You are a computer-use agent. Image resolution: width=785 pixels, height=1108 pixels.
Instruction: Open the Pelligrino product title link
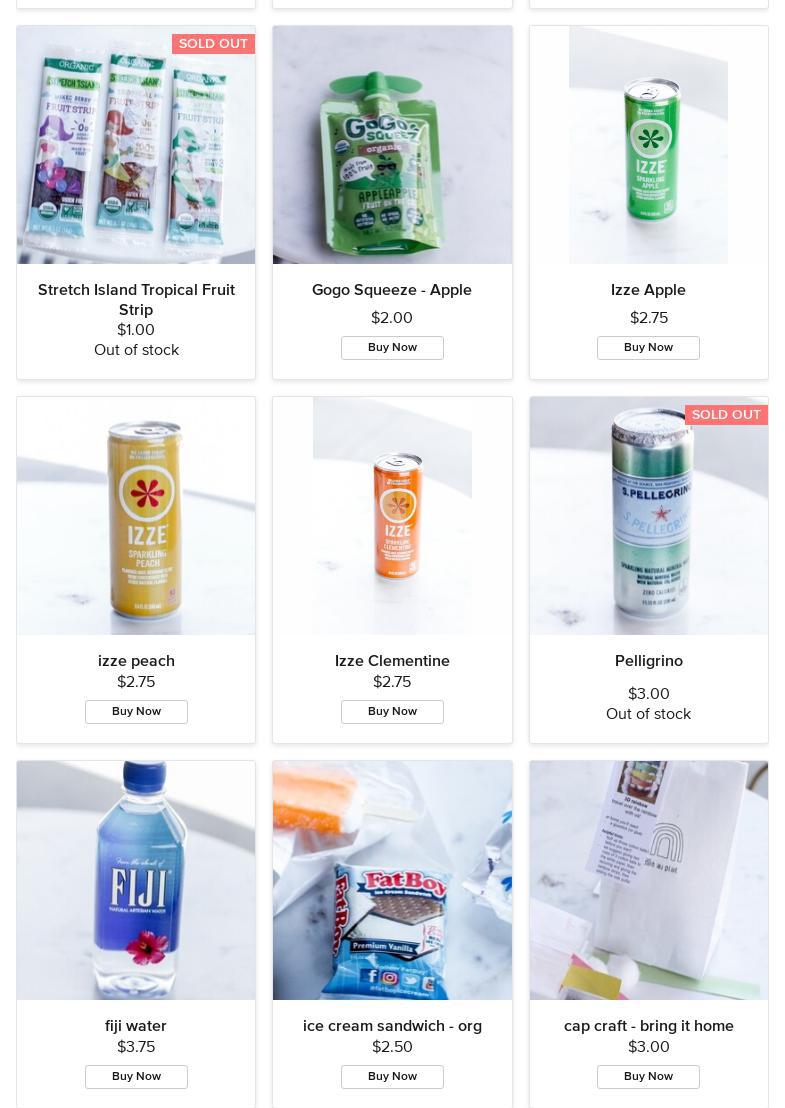point(649,661)
